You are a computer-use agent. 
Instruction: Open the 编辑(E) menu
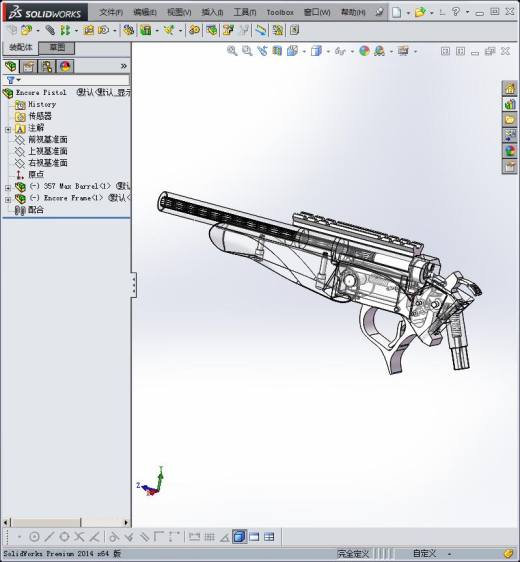(145, 13)
